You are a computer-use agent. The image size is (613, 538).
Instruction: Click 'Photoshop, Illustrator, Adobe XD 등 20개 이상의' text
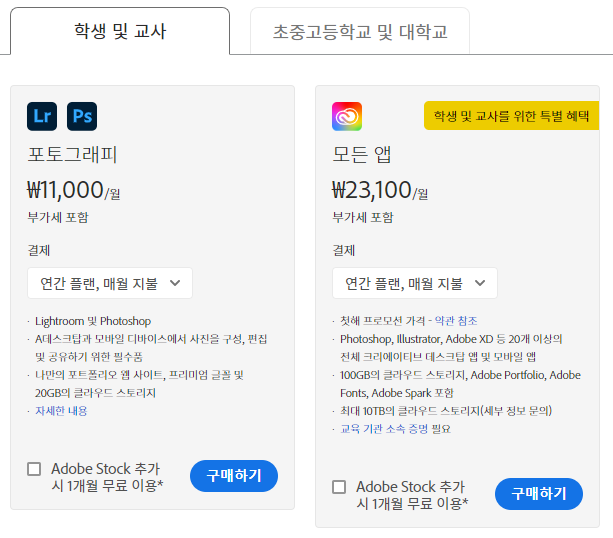coord(451,339)
